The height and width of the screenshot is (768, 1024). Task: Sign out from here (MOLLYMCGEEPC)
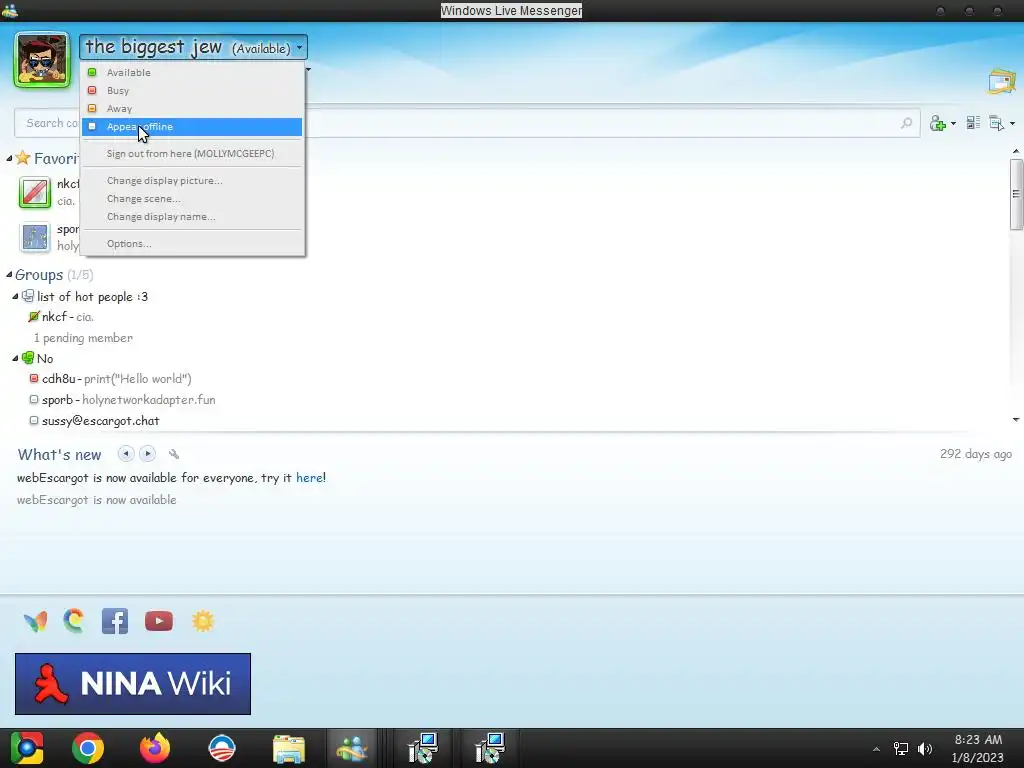[x=192, y=153]
